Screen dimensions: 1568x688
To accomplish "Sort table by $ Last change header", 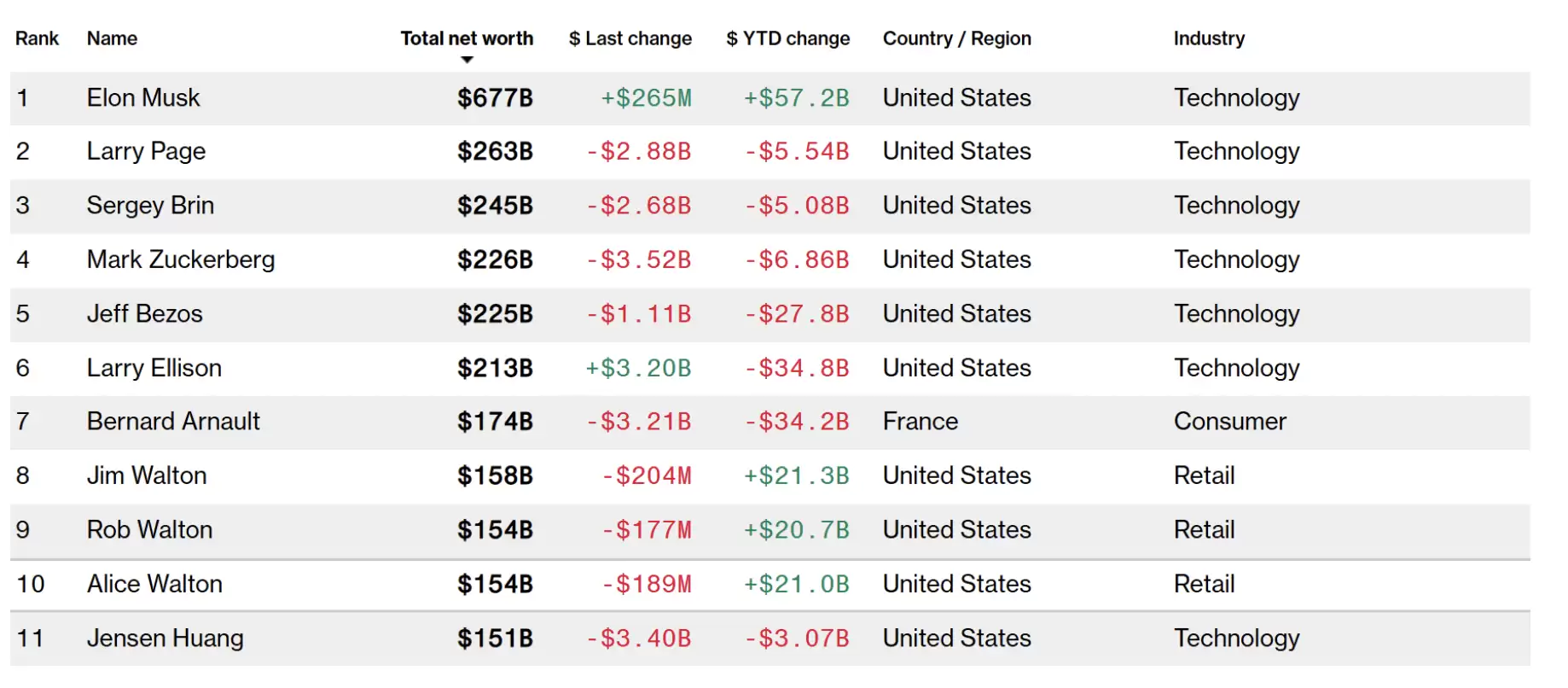I will 630,38.
